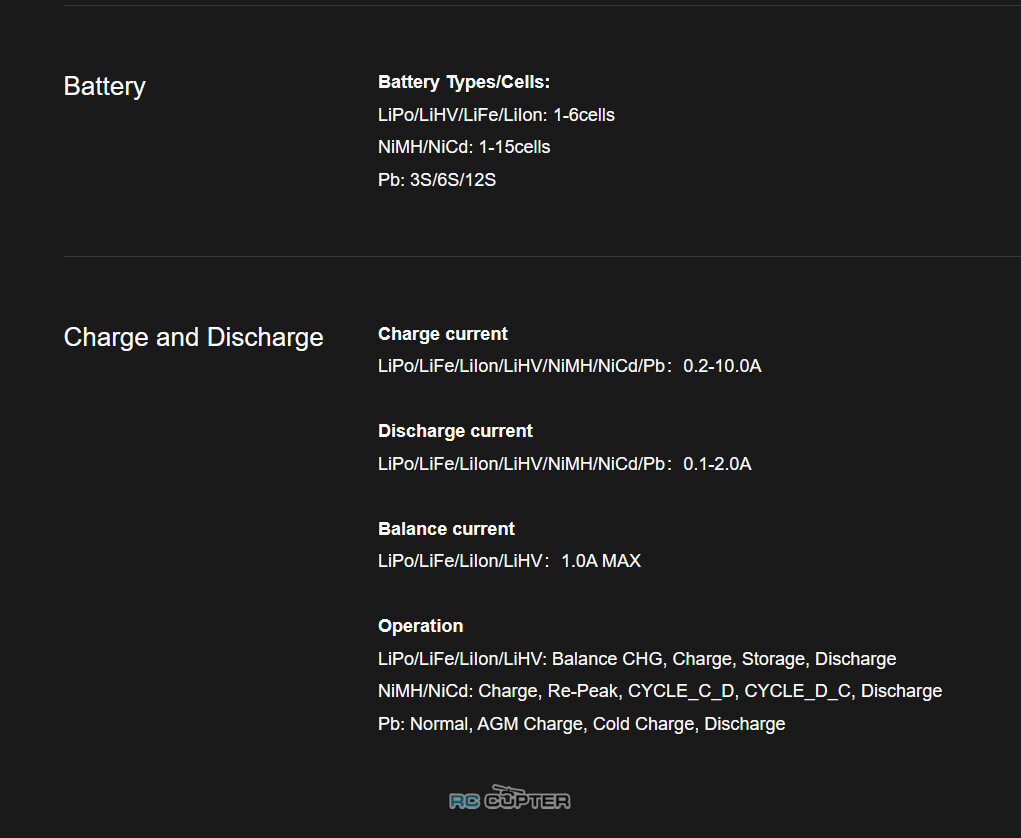Select the 1.0A MAX balance value

(601, 561)
